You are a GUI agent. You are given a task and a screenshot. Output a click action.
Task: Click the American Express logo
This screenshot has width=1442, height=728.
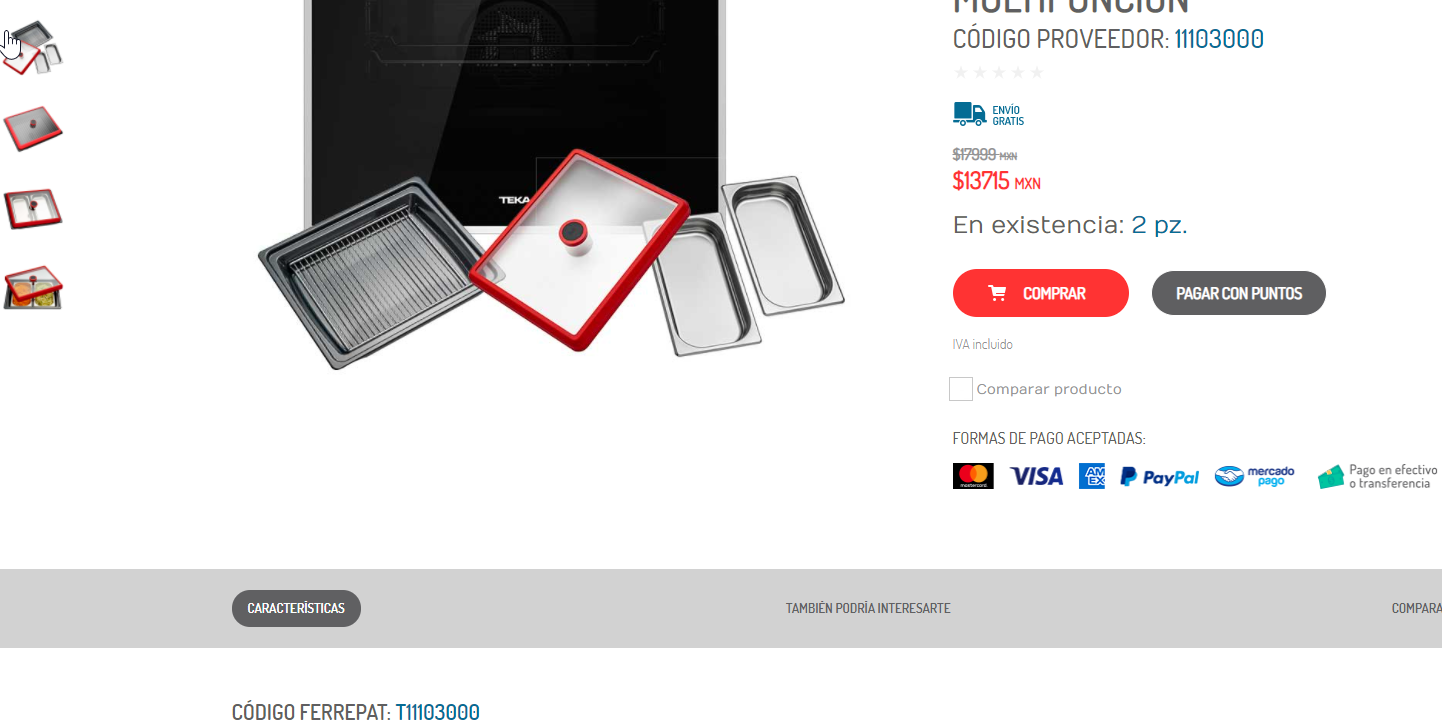tap(1092, 476)
